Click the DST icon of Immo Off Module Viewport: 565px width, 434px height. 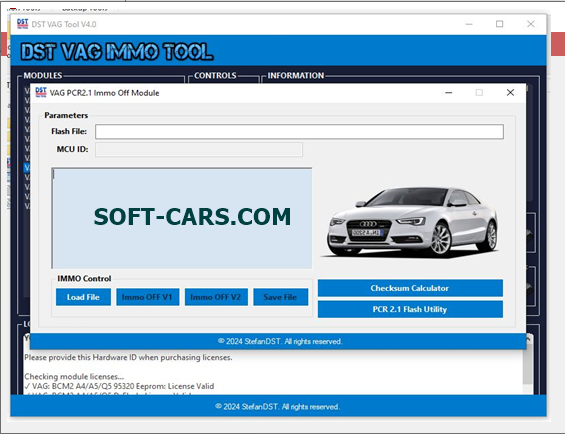click(x=41, y=92)
